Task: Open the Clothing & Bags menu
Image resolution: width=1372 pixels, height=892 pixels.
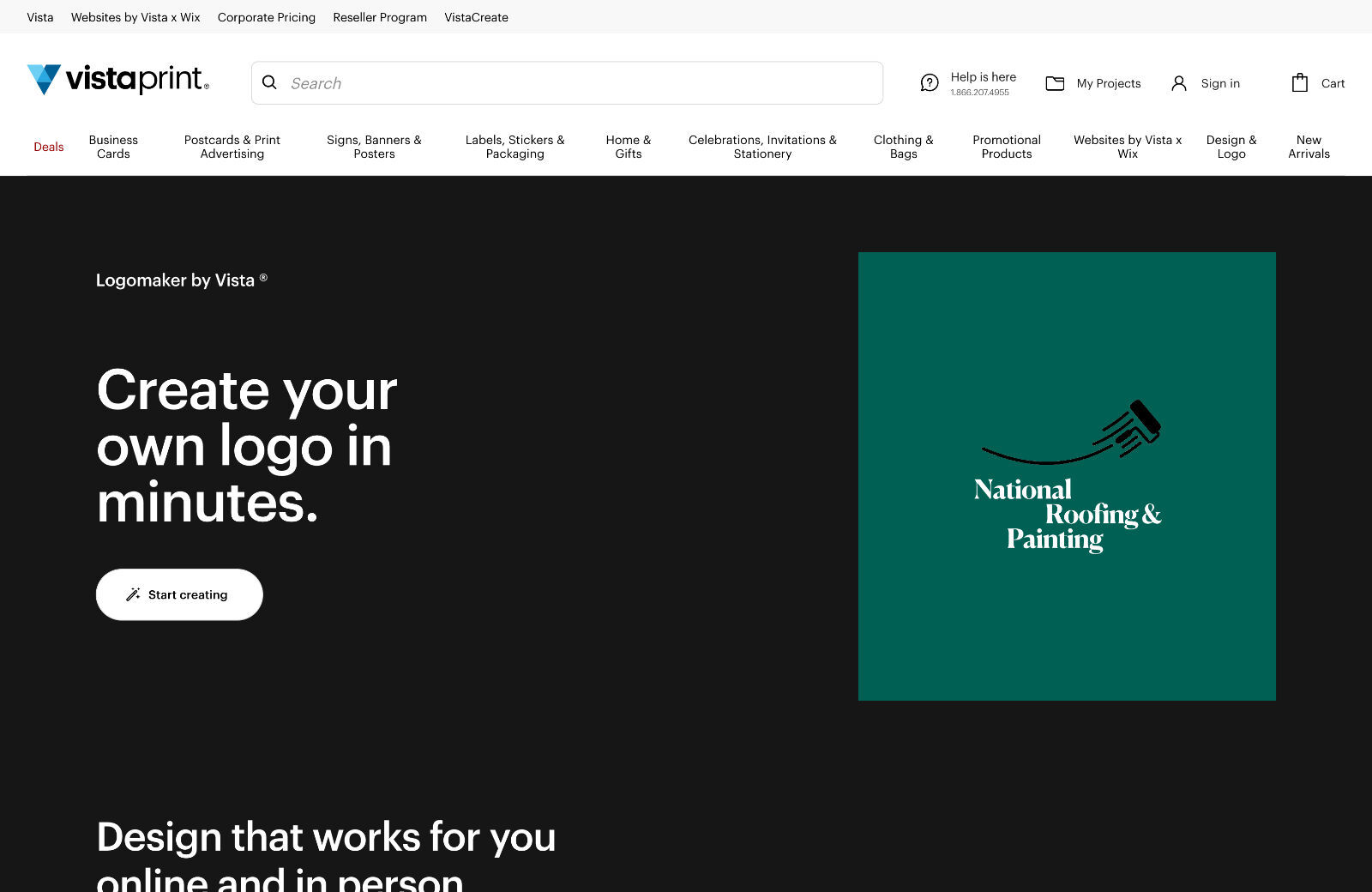Action: point(904,147)
